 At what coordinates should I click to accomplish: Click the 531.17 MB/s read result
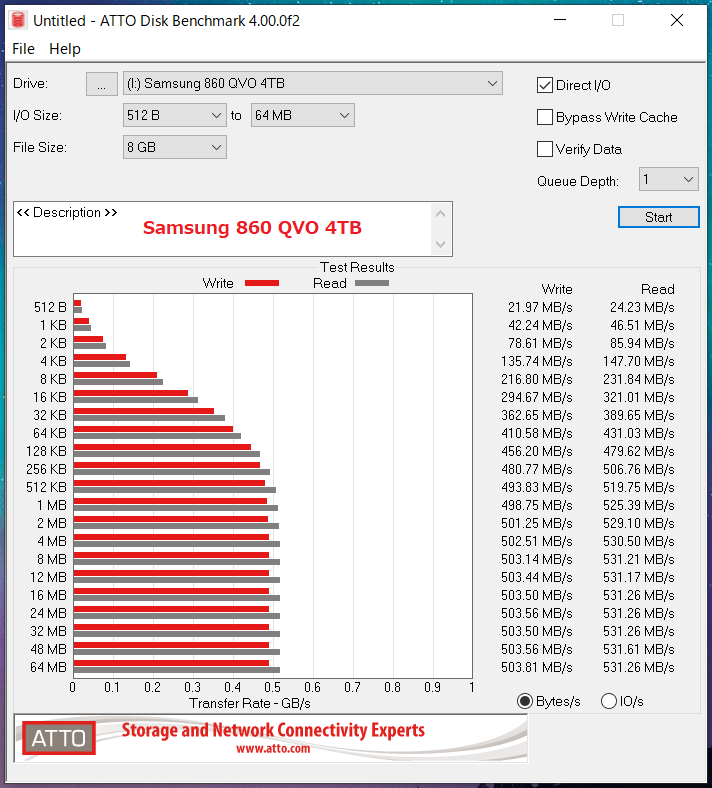click(639, 577)
